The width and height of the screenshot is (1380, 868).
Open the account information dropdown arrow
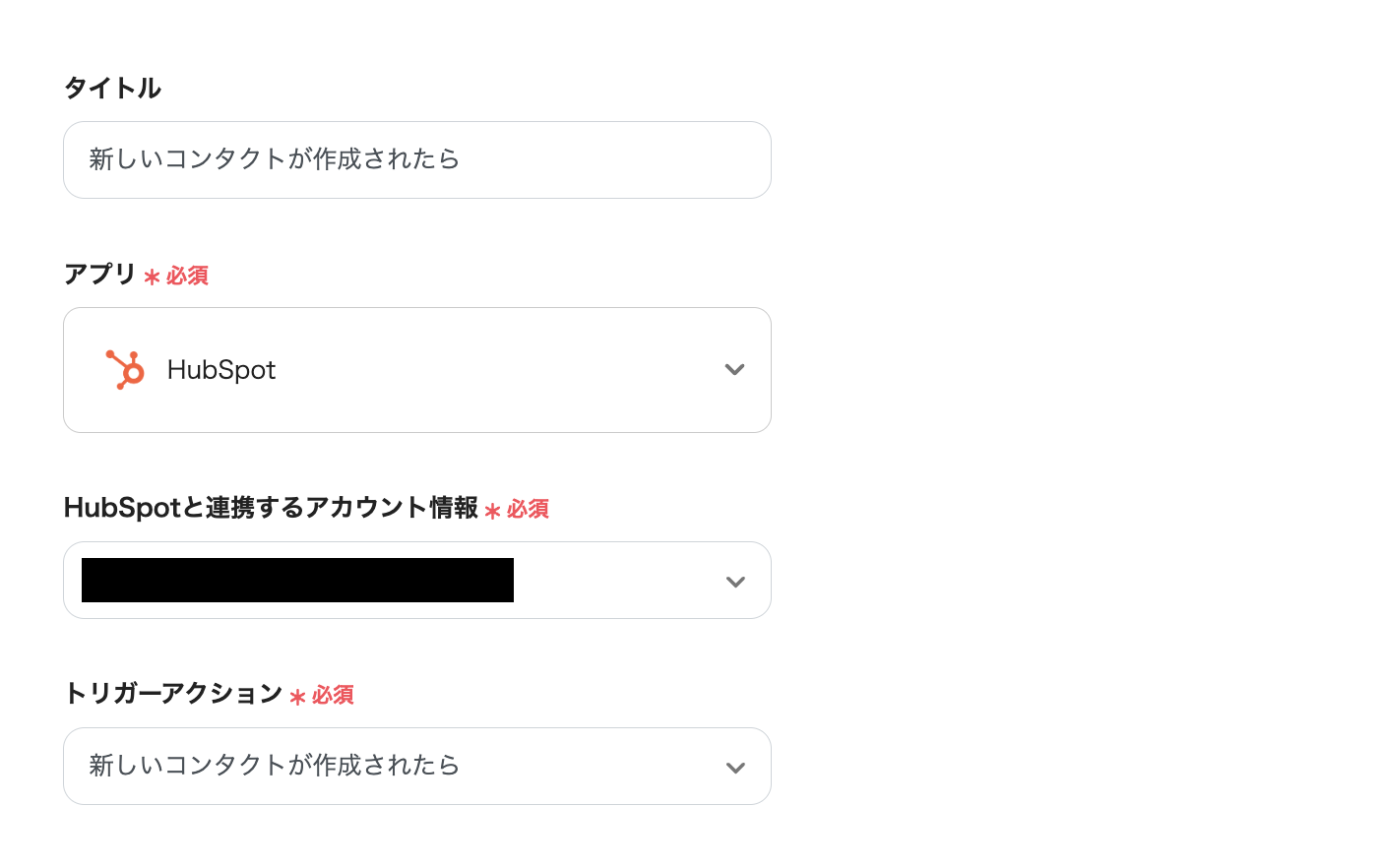pyautogui.click(x=734, y=582)
